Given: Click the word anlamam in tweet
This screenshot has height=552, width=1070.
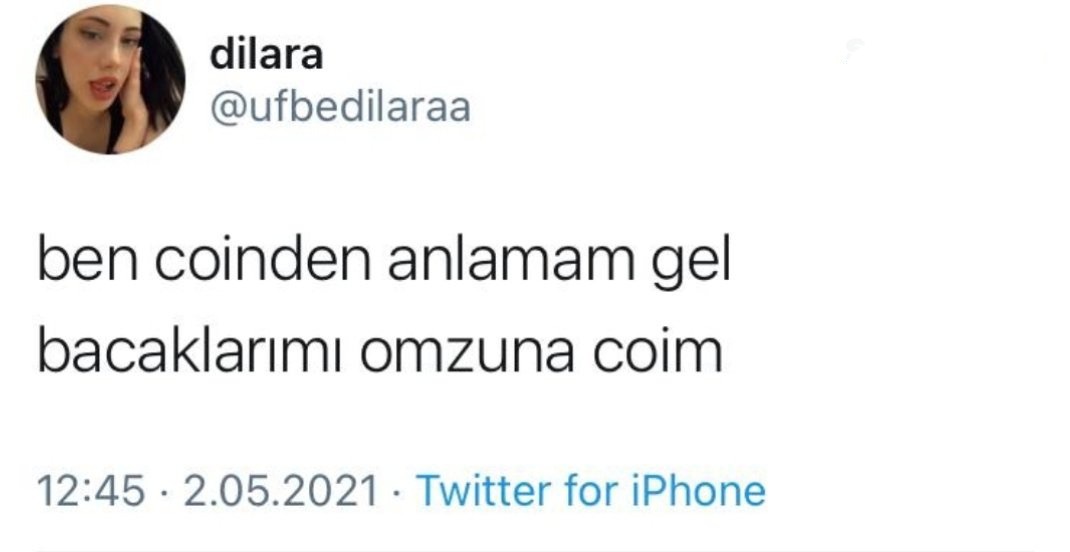Looking at the screenshot, I should [x=511, y=262].
